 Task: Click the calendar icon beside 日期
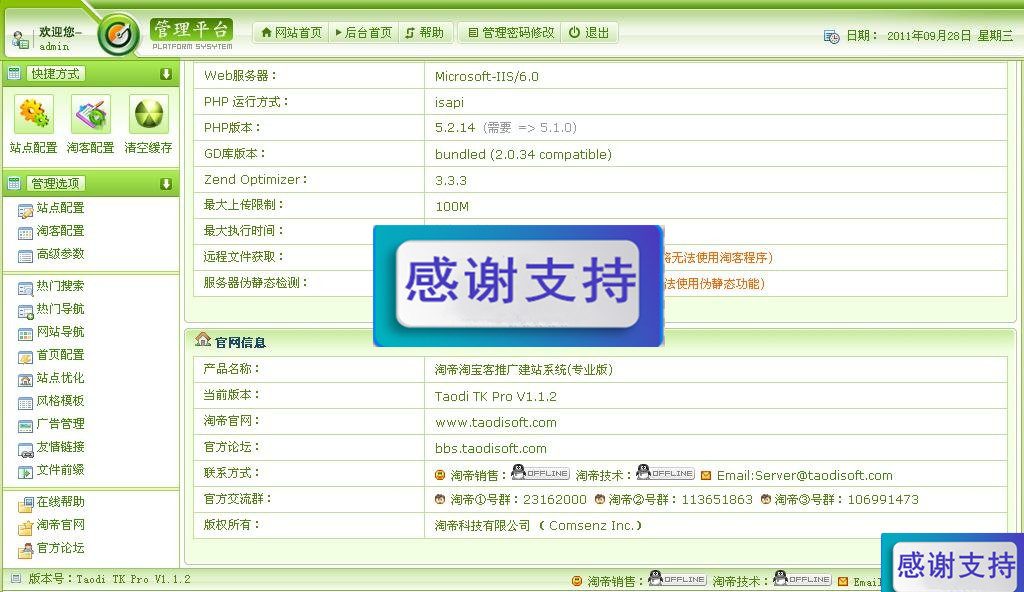[831, 37]
